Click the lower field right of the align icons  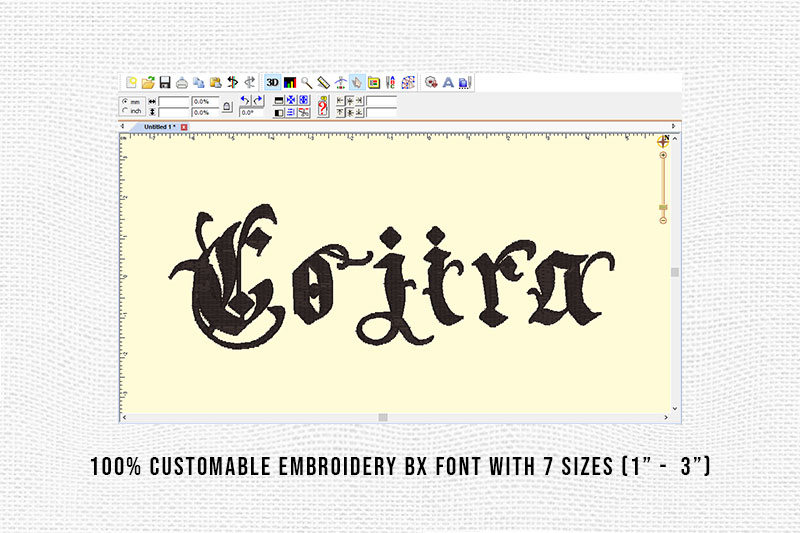tap(382, 112)
